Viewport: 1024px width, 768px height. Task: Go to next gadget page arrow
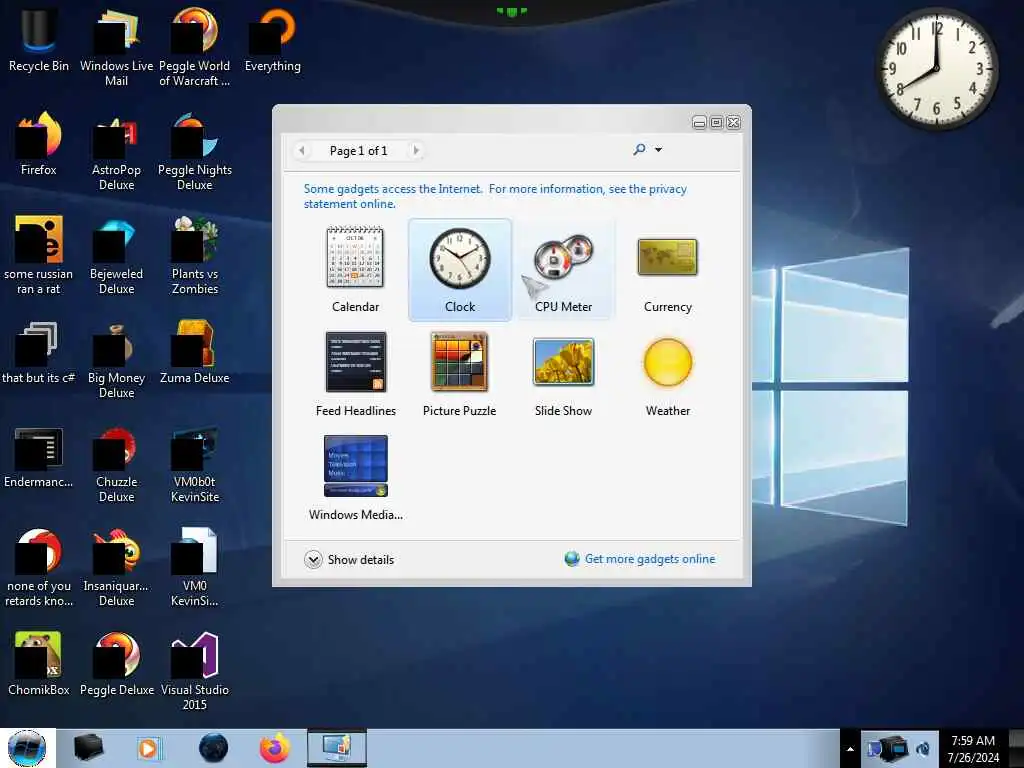click(416, 151)
